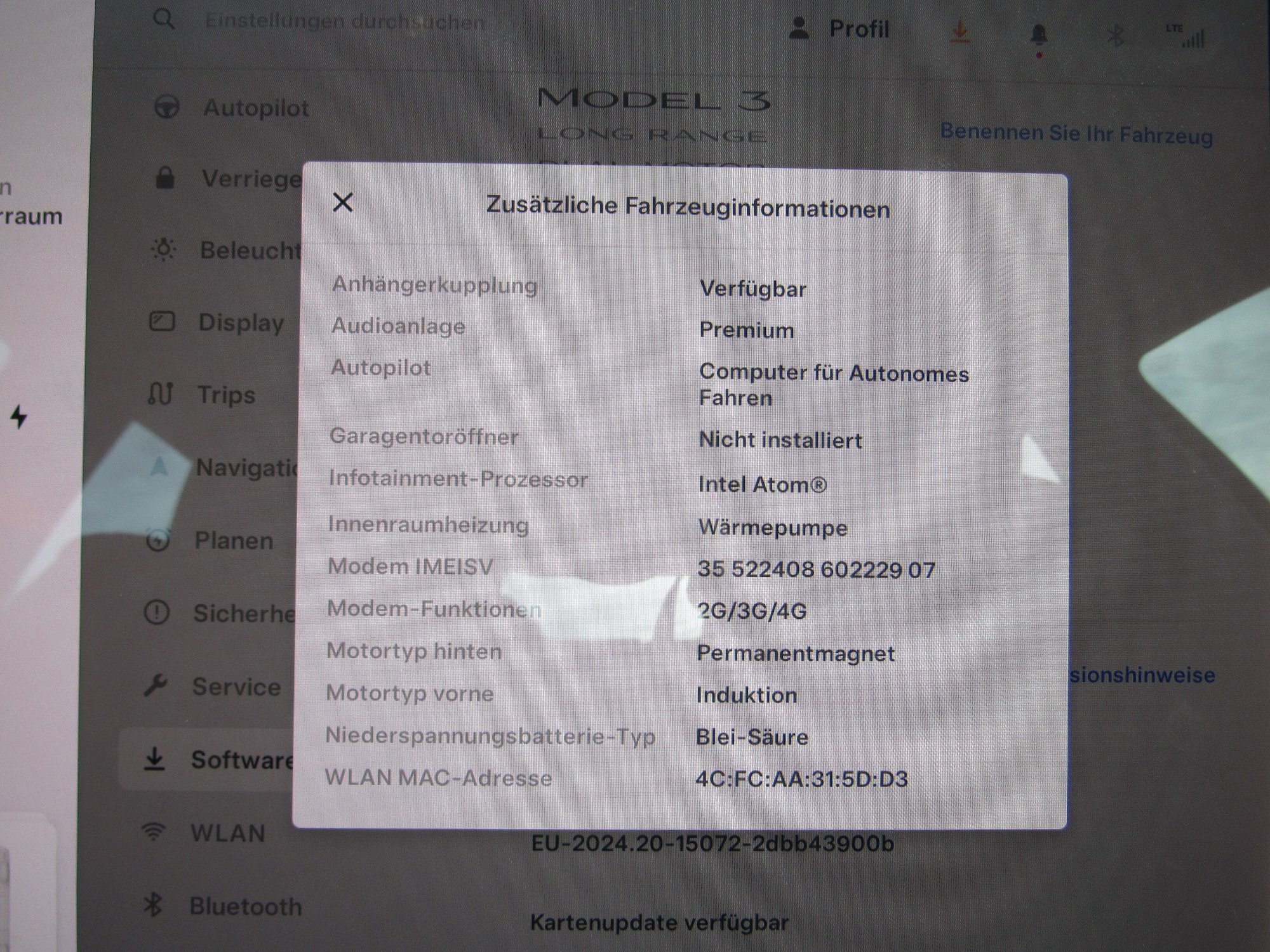The width and height of the screenshot is (1270, 952).
Task: Click the Nicht installiert value
Action: pyautogui.click(x=780, y=440)
